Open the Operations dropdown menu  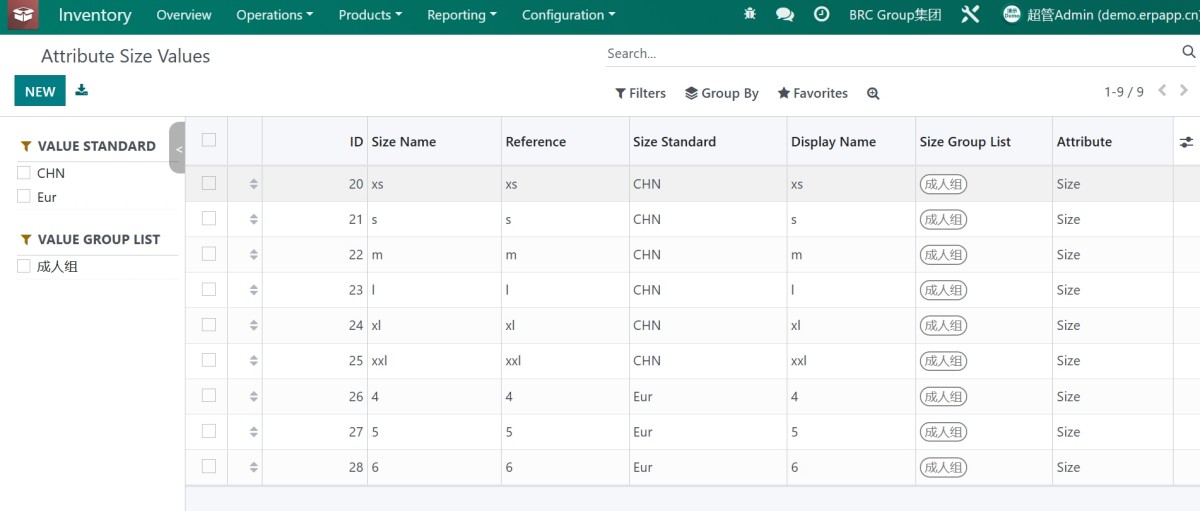(x=275, y=15)
